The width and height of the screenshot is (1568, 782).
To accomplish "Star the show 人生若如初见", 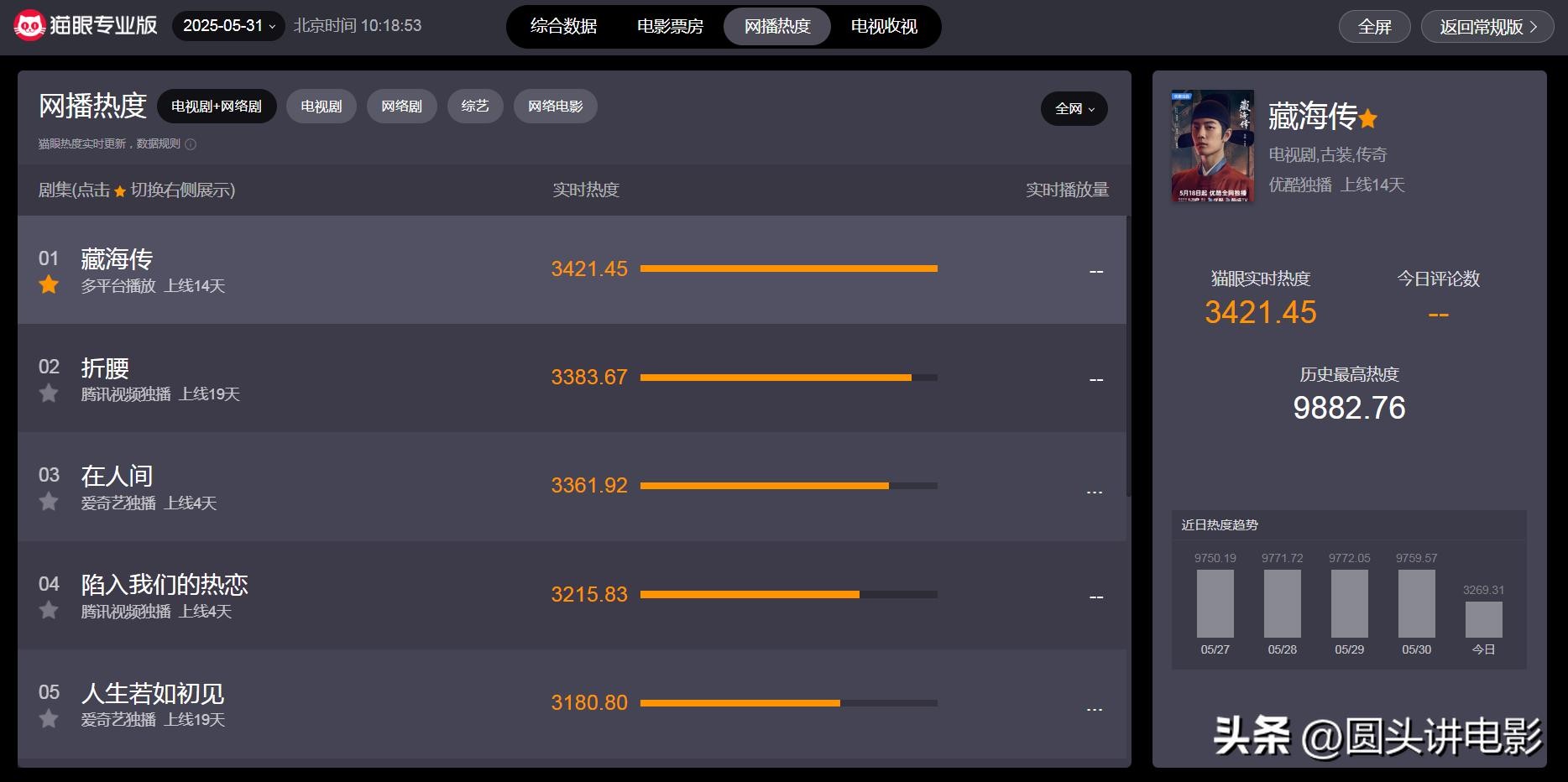I will point(49,718).
